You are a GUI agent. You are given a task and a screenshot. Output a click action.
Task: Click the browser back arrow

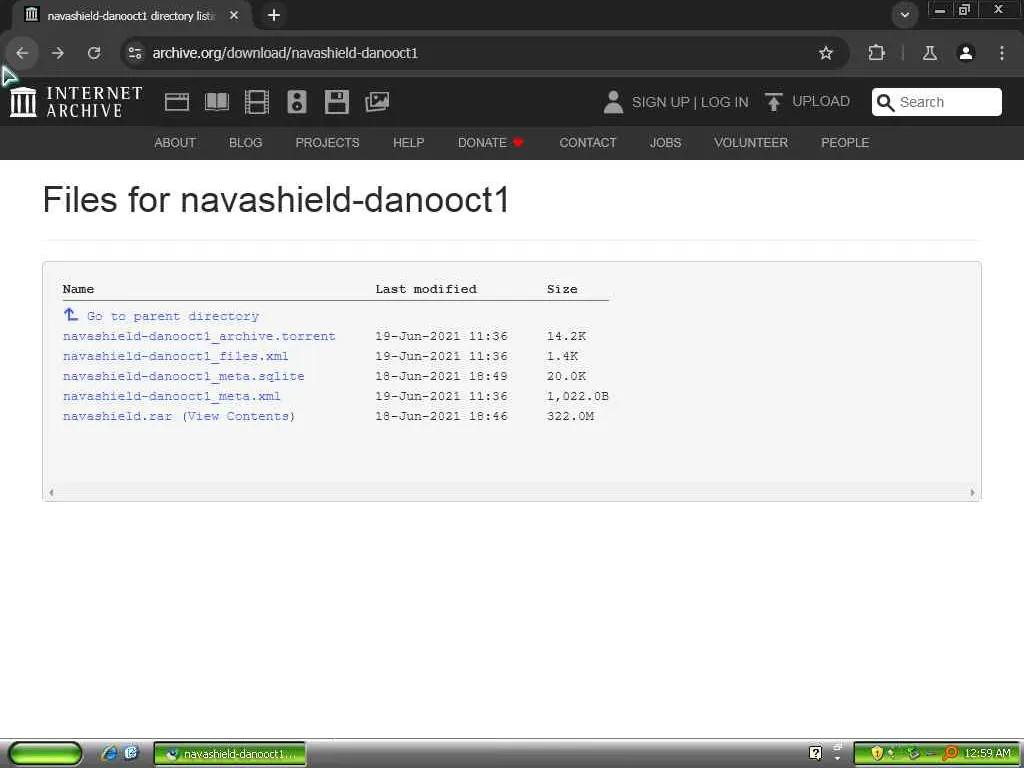(22, 53)
